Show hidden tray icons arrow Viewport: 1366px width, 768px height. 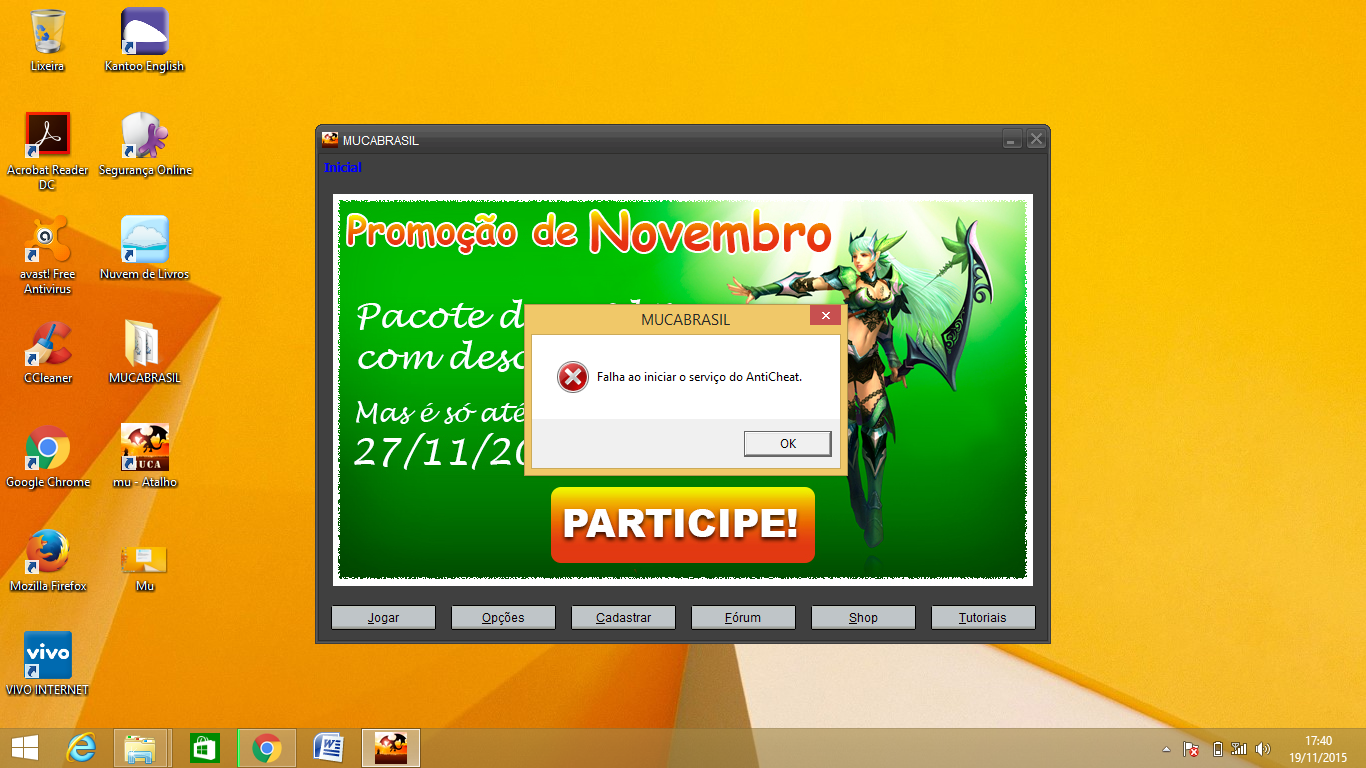pyautogui.click(x=1166, y=749)
